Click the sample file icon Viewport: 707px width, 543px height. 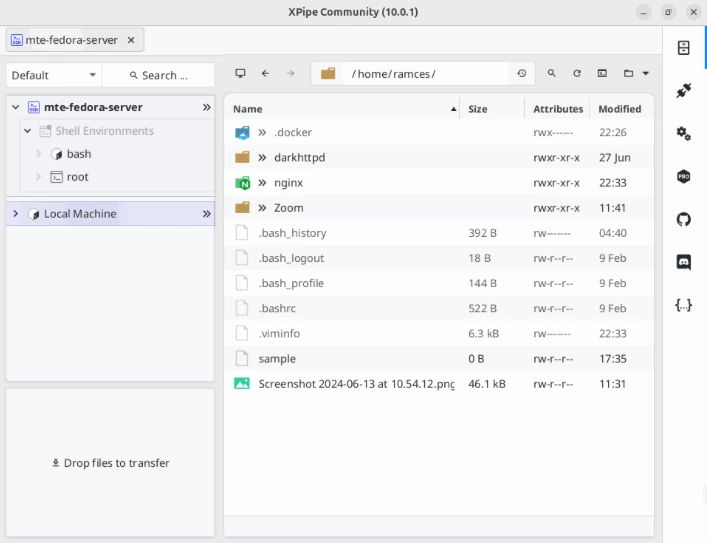242,359
